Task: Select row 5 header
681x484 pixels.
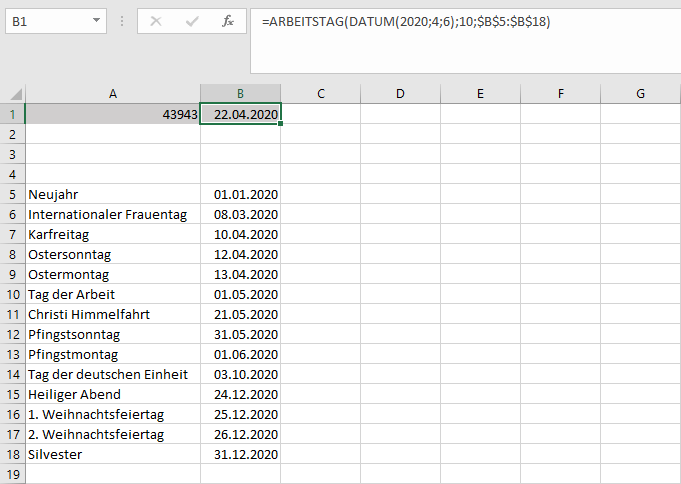Action: coord(12,194)
